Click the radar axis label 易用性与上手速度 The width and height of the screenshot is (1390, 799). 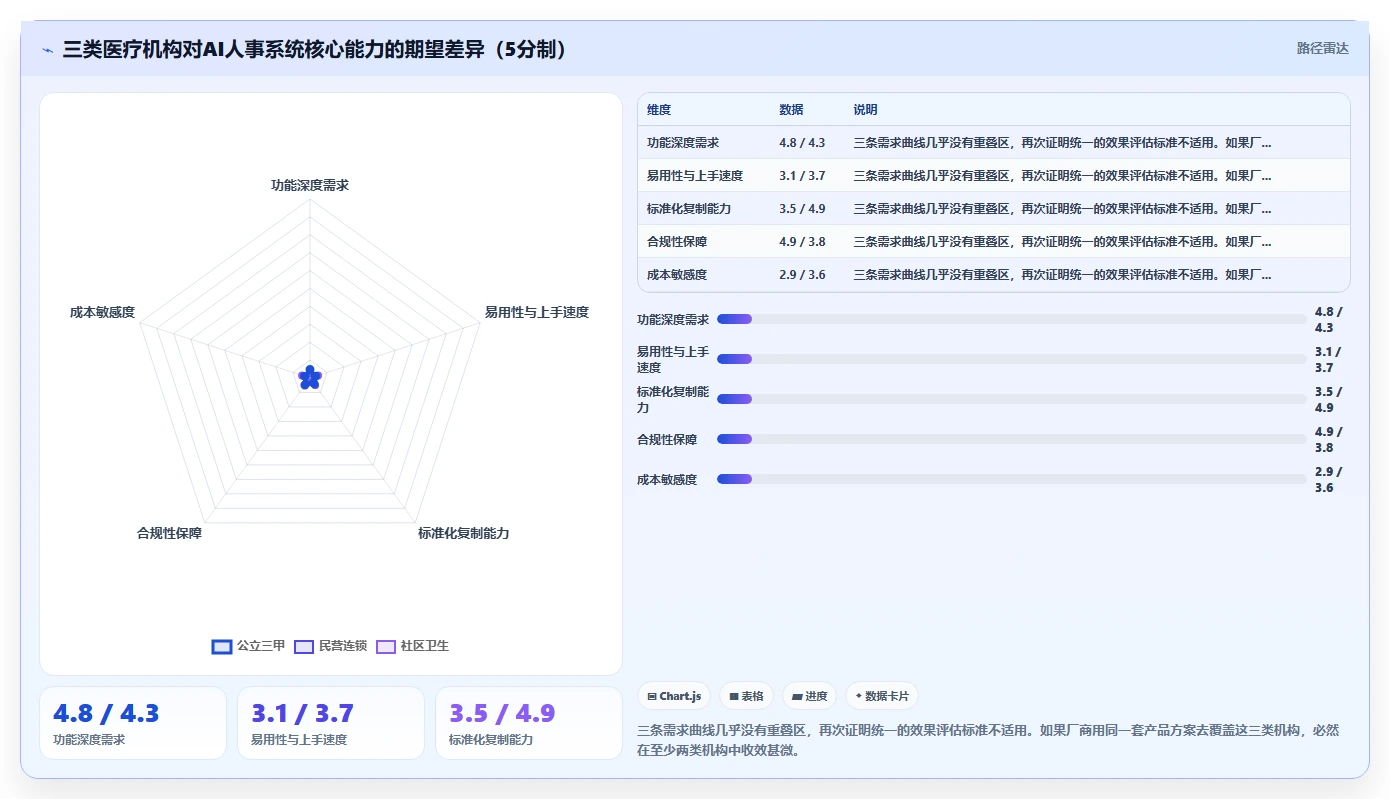(x=537, y=313)
